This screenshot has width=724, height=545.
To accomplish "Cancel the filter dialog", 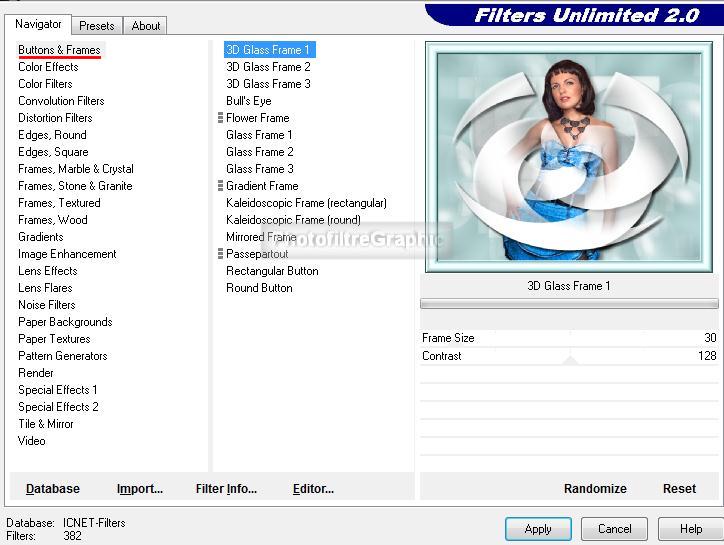I will click(615, 529).
